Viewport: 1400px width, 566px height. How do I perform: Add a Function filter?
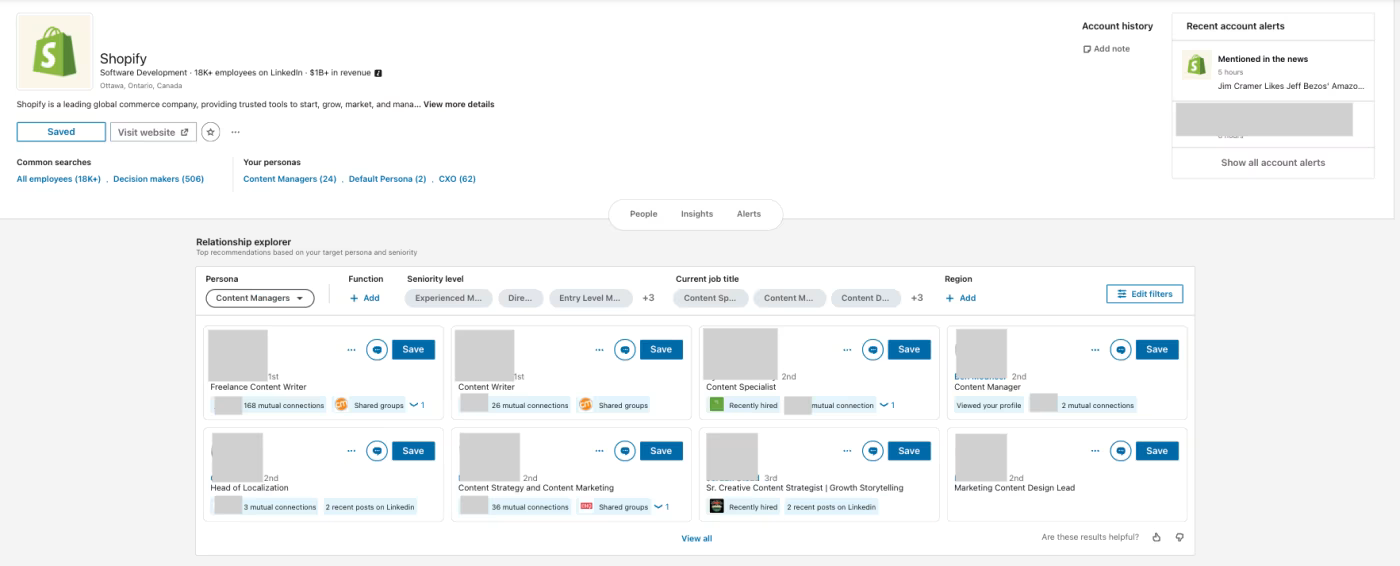[364, 298]
